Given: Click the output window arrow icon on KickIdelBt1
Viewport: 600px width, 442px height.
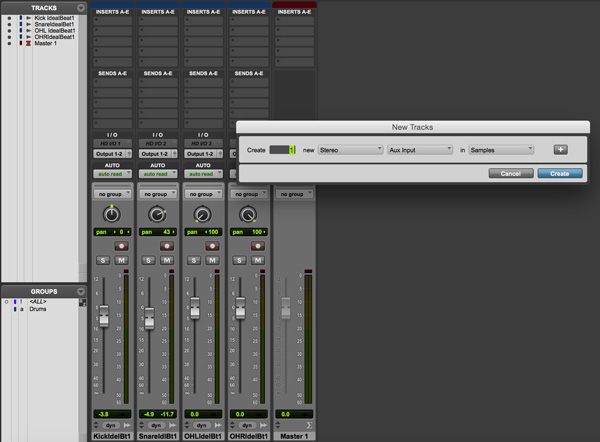Looking at the screenshot, I should pyautogui.click(x=127, y=425).
